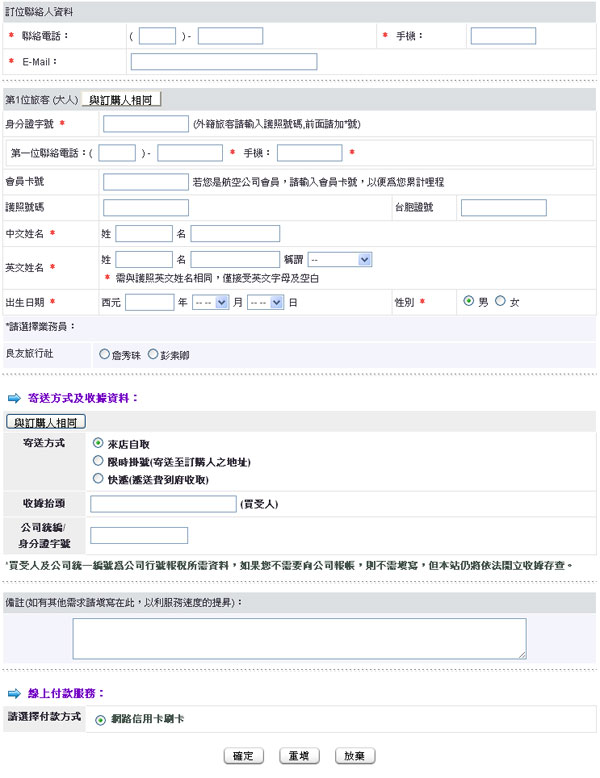The height and width of the screenshot is (778, 600).
Task: Click the 寄送方式及收據資料 heading text
Action: tap(83, 398)
